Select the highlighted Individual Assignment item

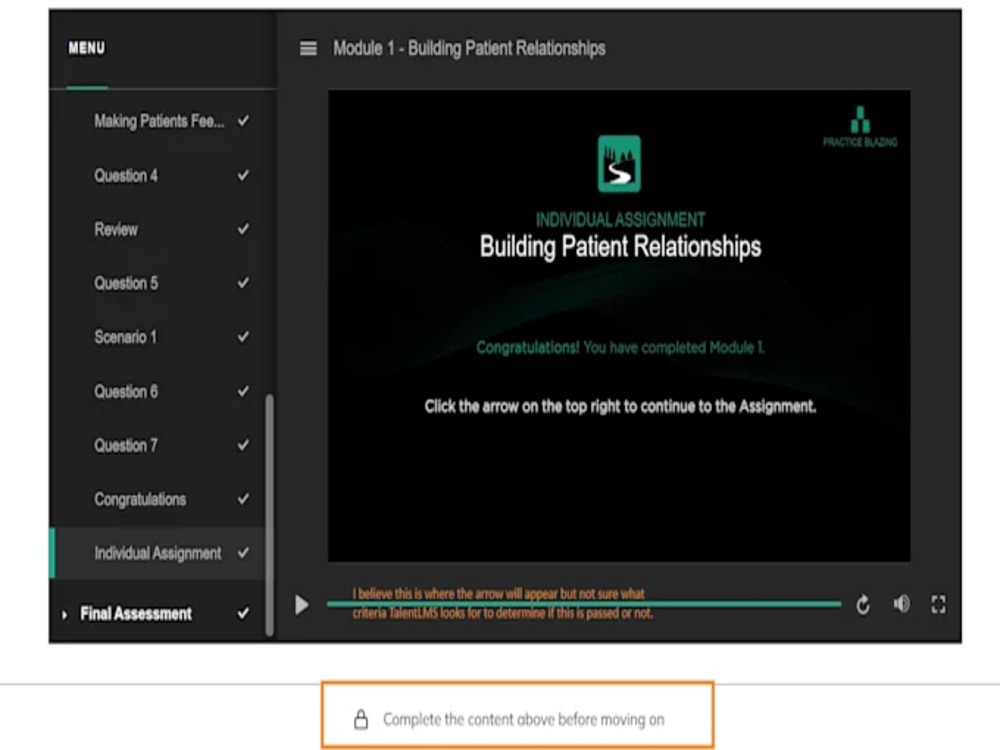(158, 553)
